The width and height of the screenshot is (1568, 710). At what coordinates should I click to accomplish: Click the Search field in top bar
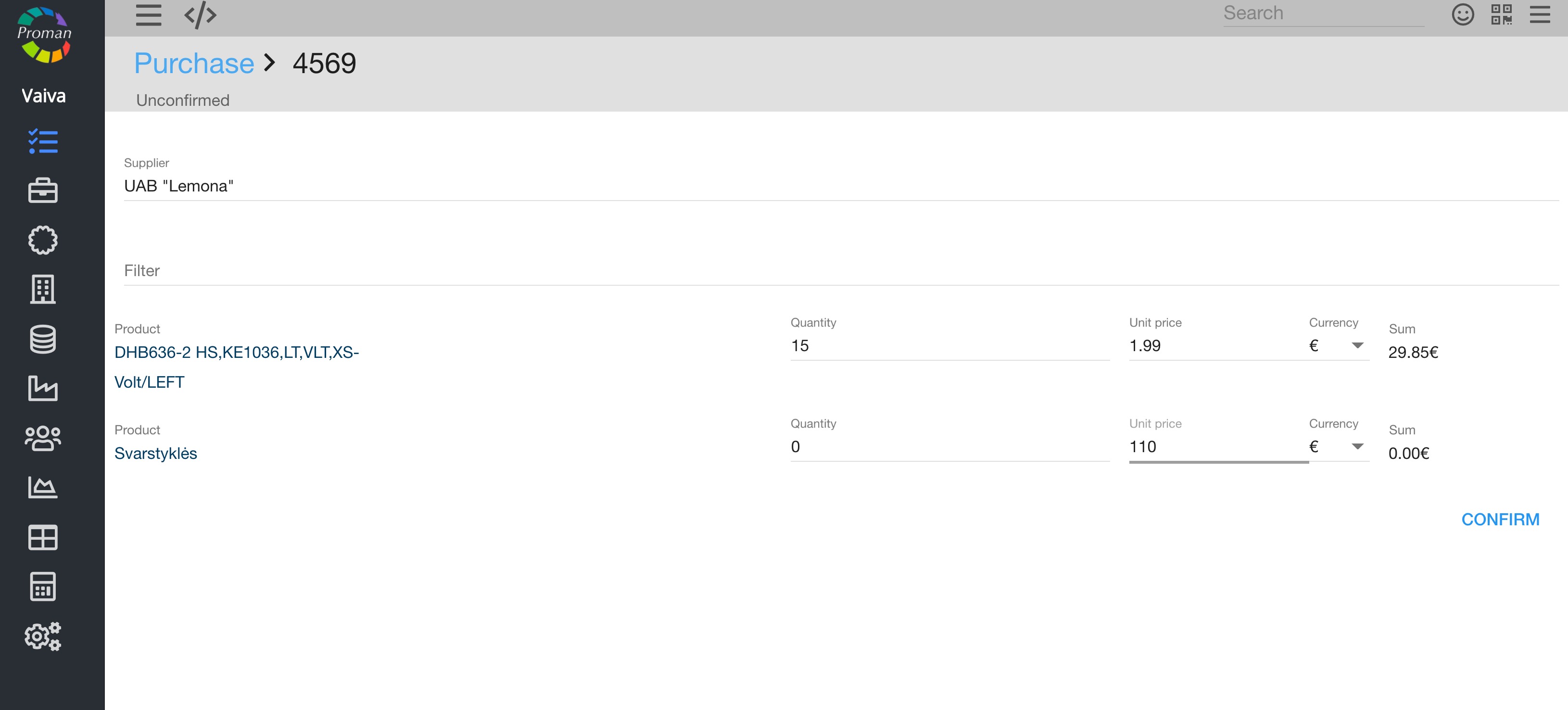click(x=1323, y=13)
